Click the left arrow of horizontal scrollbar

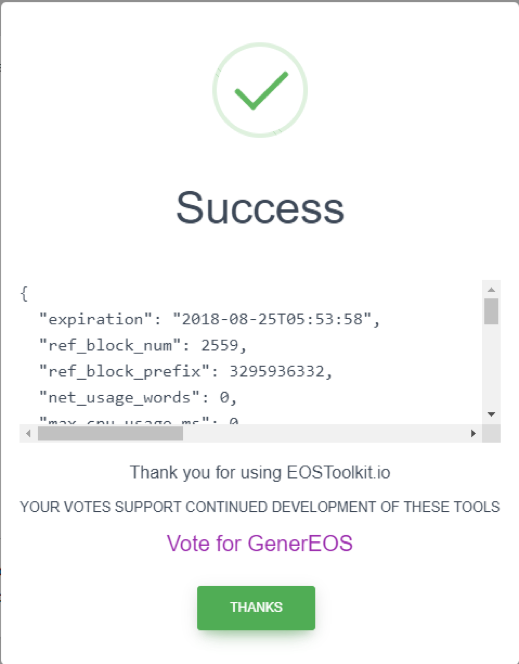[x=28, y=433]
